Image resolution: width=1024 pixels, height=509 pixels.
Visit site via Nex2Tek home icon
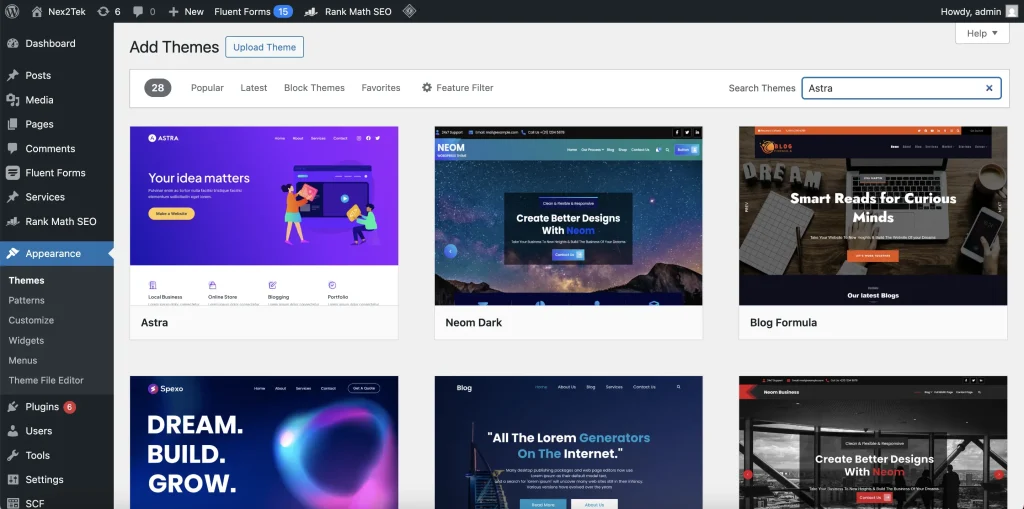pos(37,11)
